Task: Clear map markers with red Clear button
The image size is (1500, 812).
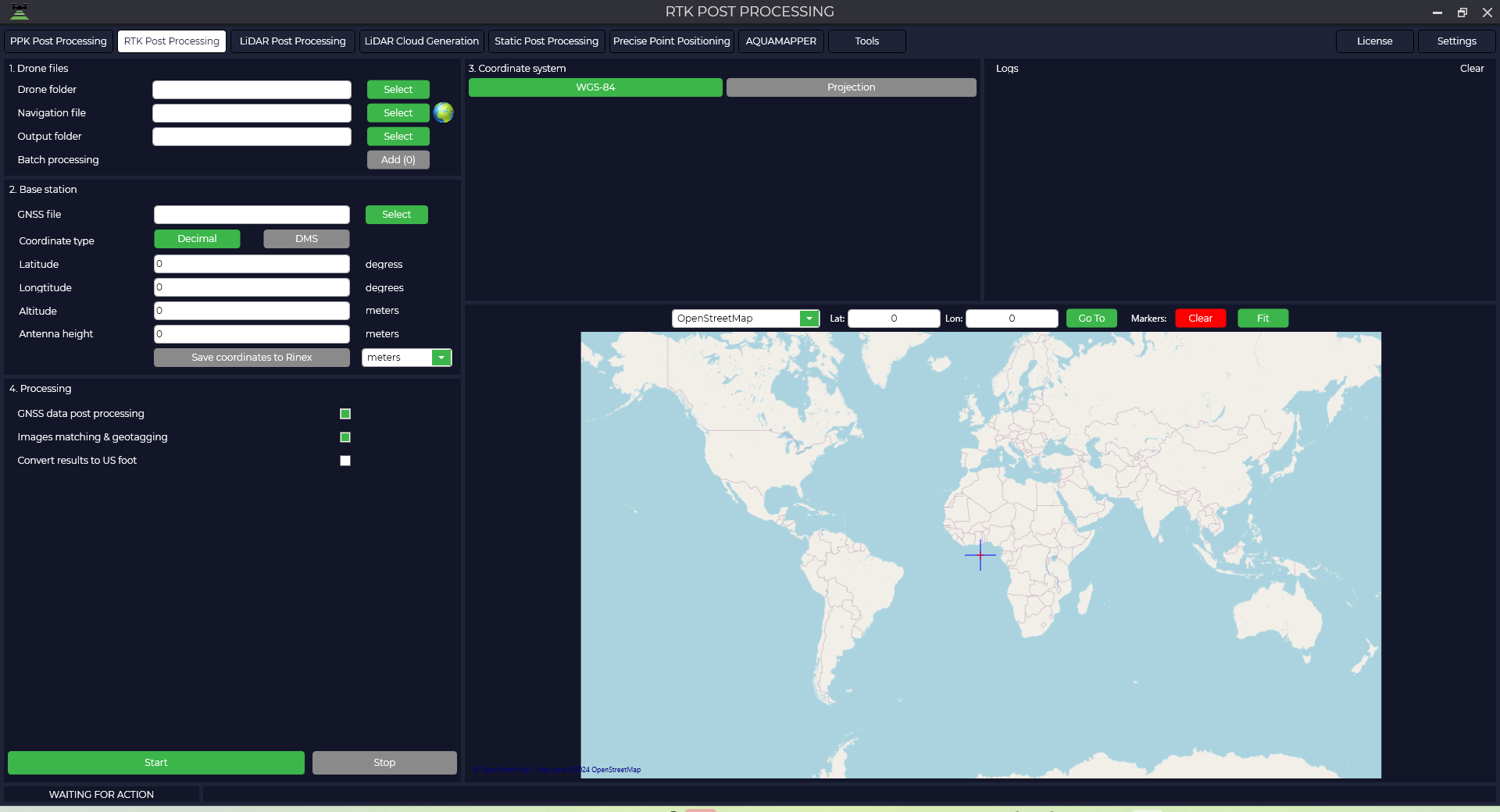Action: point(1201,319)
